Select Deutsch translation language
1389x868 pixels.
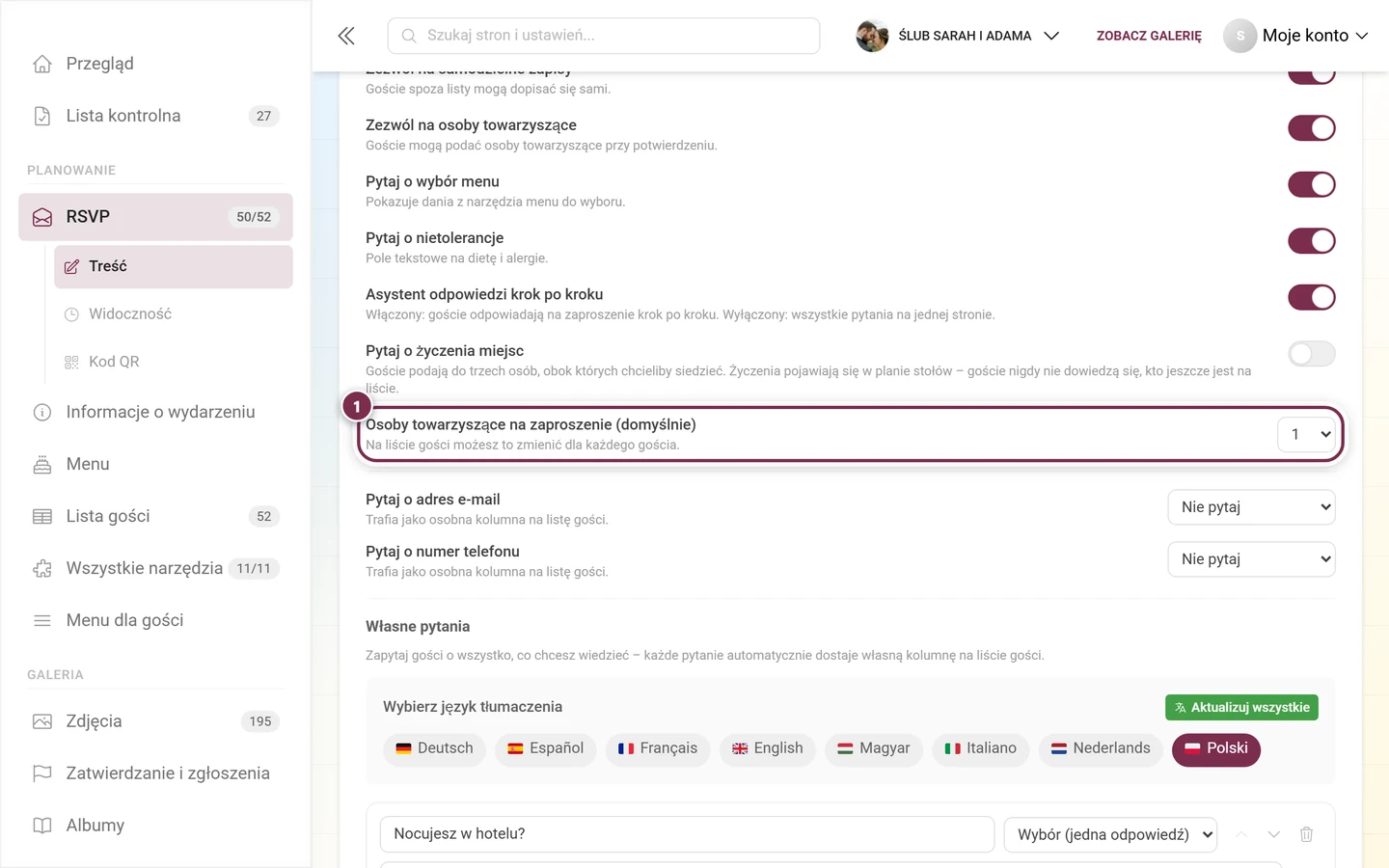click(x=435, y=748)
